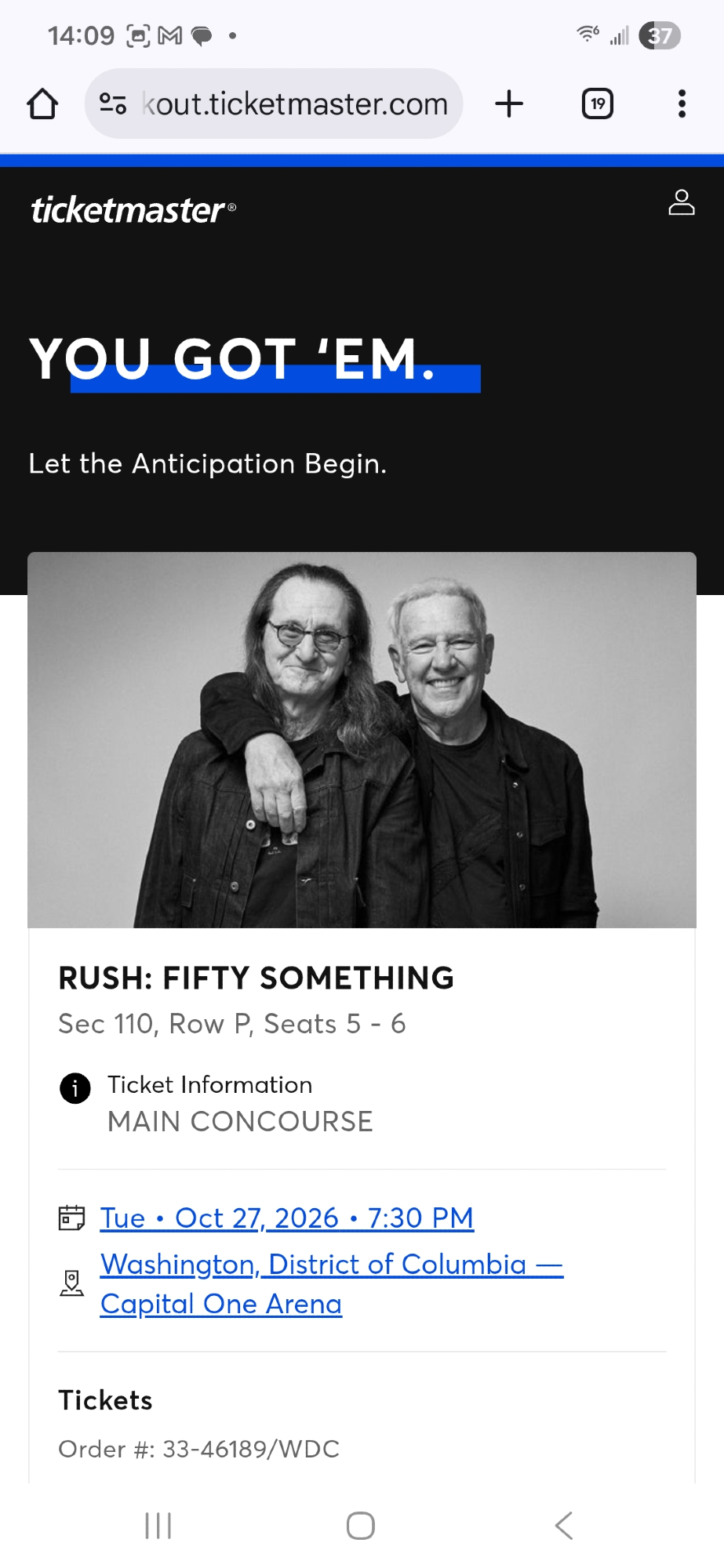Open a new tab with plus icon
Viewport: 724px width, 1568px height.
pos(509,103)
